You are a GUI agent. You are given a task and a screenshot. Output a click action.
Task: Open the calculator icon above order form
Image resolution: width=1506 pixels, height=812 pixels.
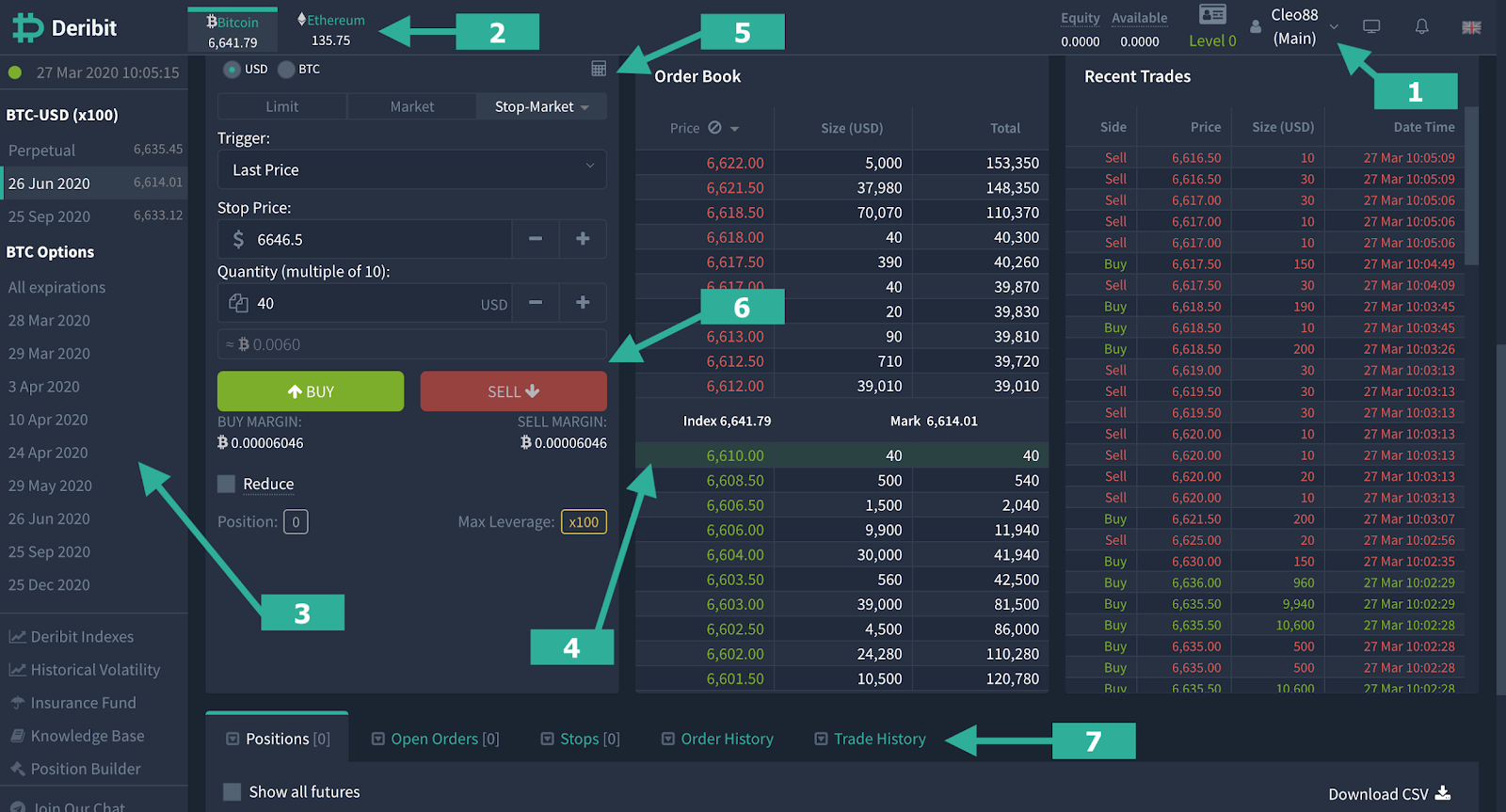pyautogui.click(x=599, y=68)
